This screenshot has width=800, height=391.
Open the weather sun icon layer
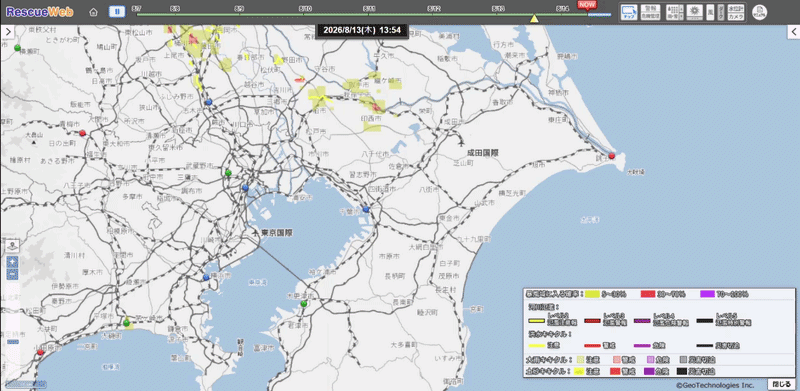click(695, 12)
